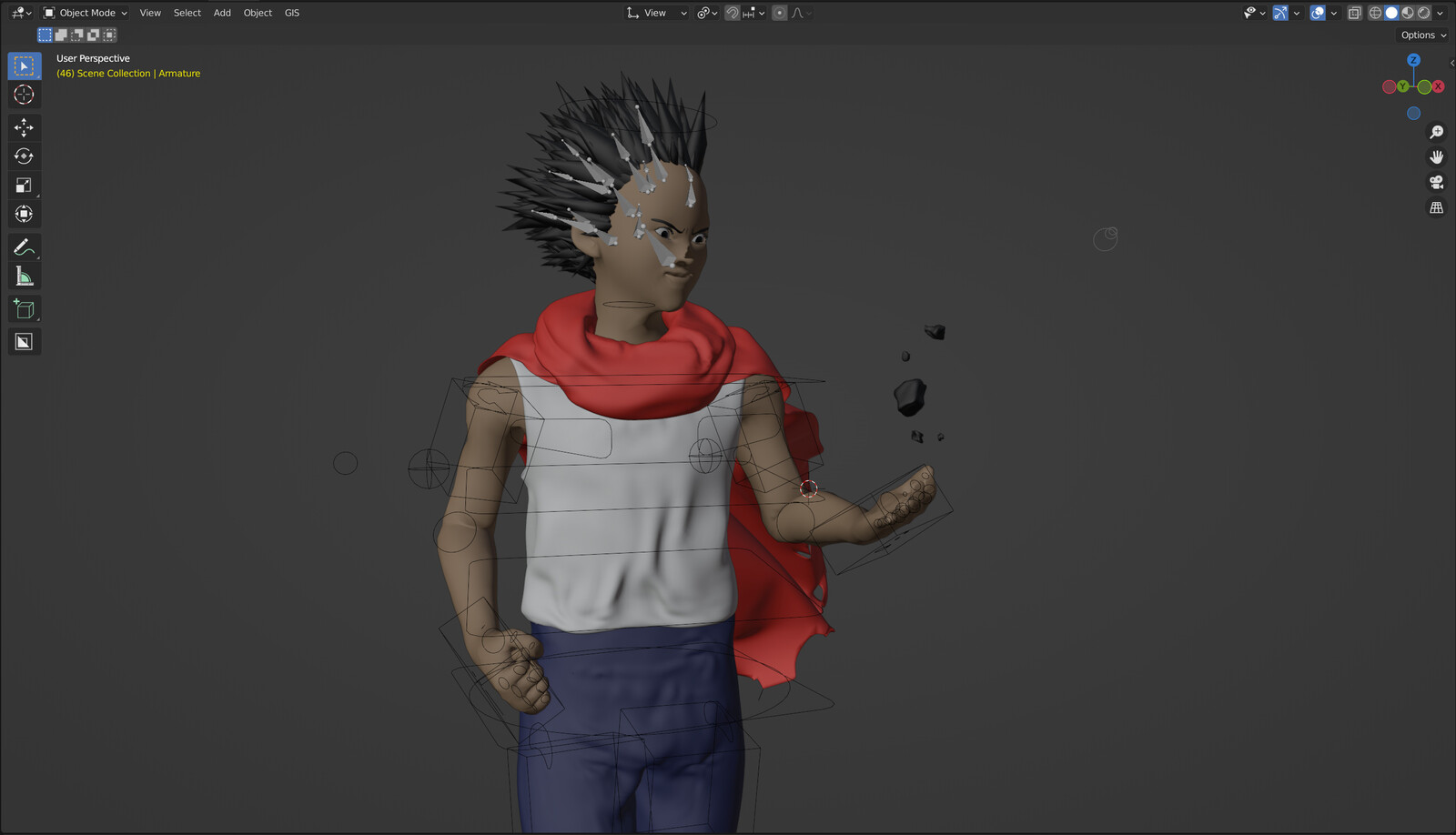The width and height of the screenshot is (1456, 835).
Task: Activate the Scale tool
Action: 24,186
